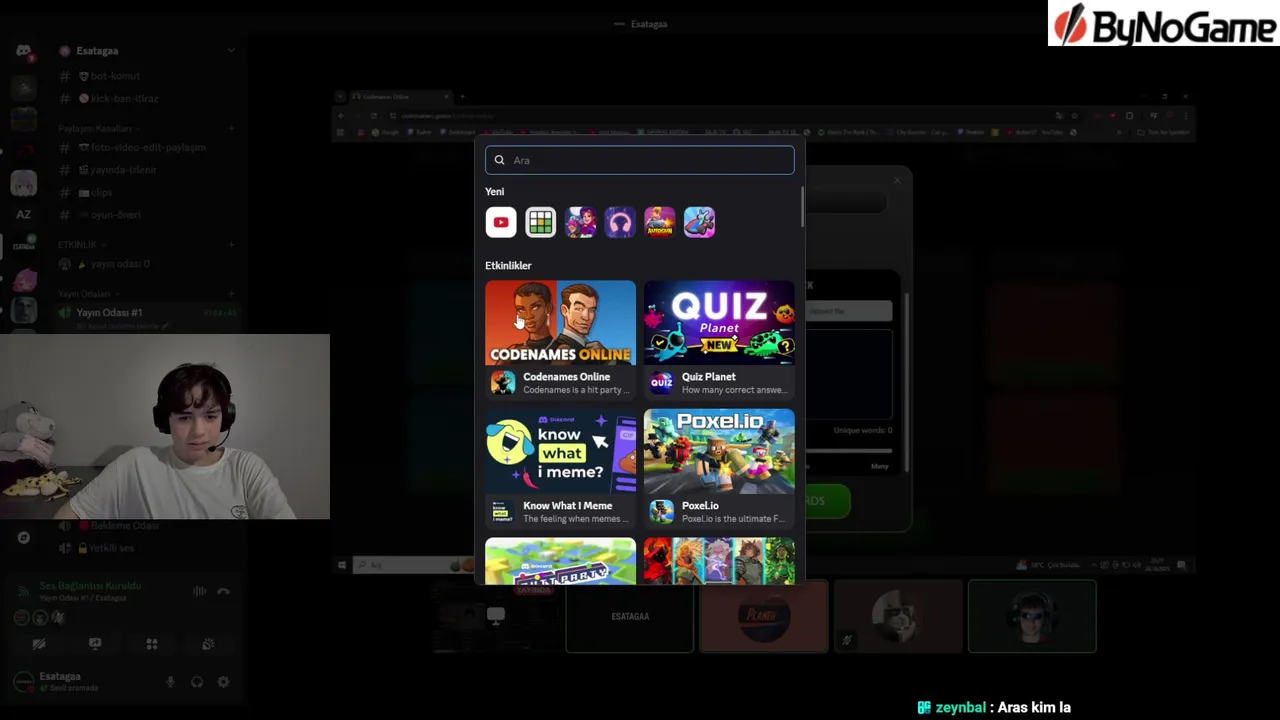Open the racing kart game icon under Yeni
This screenshot has height=720, width=1280.
pos(700,222)
